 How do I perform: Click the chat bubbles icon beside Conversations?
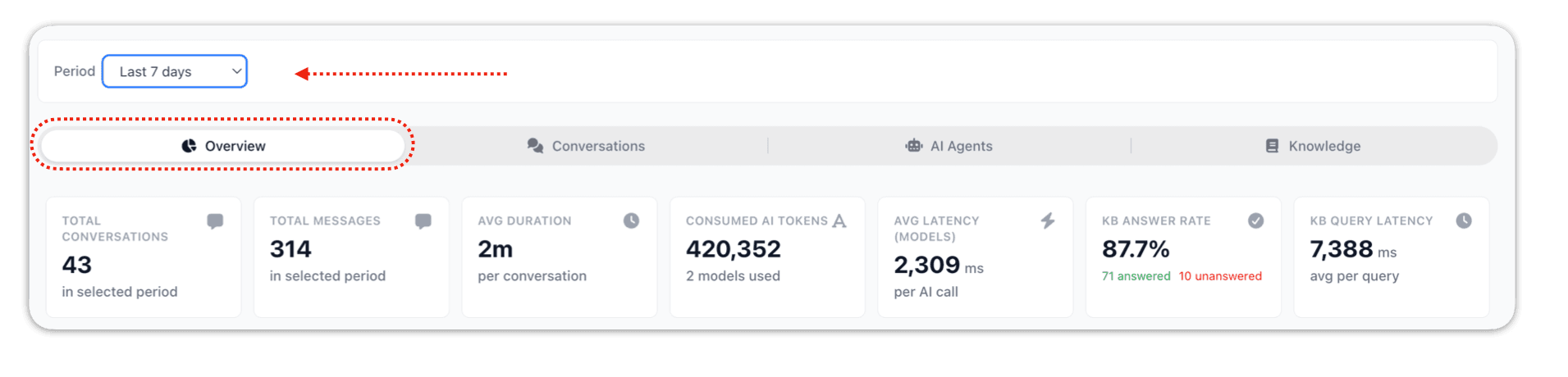[535, 146]
